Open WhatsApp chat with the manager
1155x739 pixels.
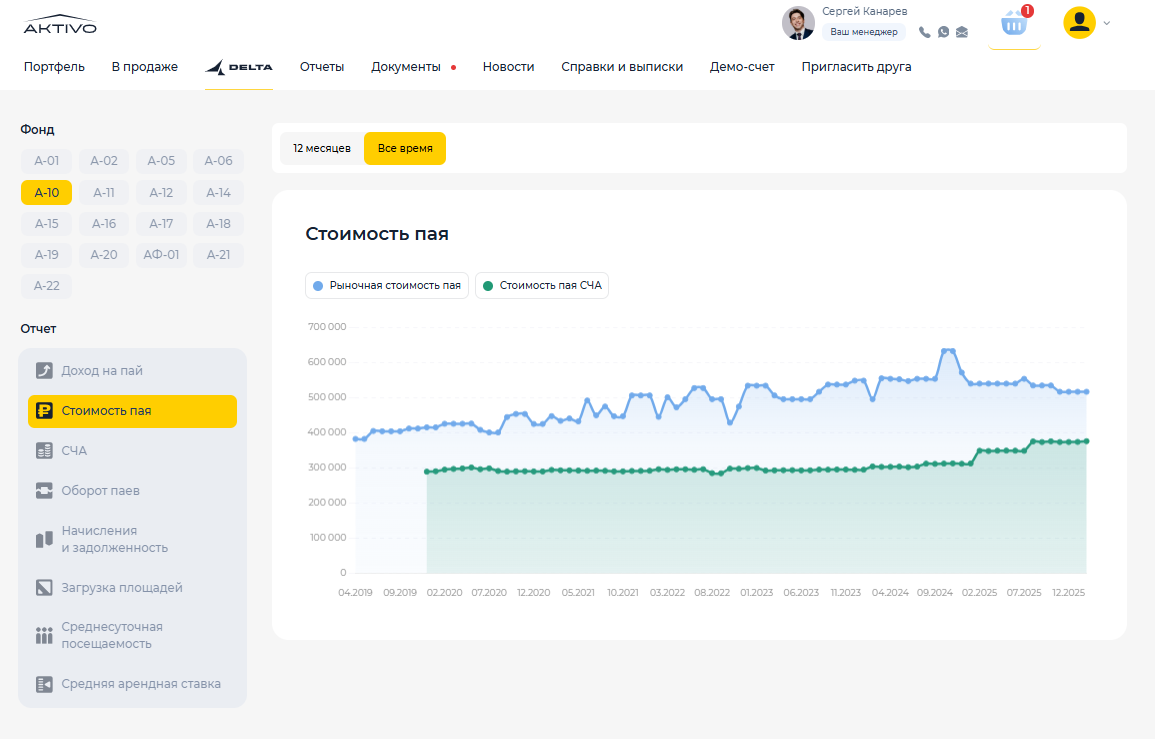[x=943, y=32]
